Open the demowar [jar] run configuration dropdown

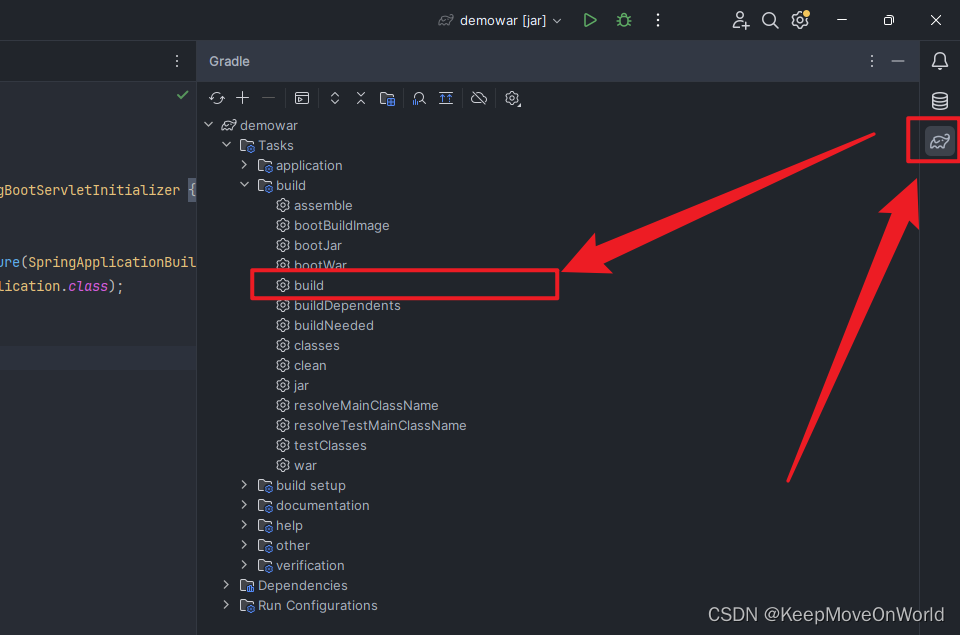(499, 19)
